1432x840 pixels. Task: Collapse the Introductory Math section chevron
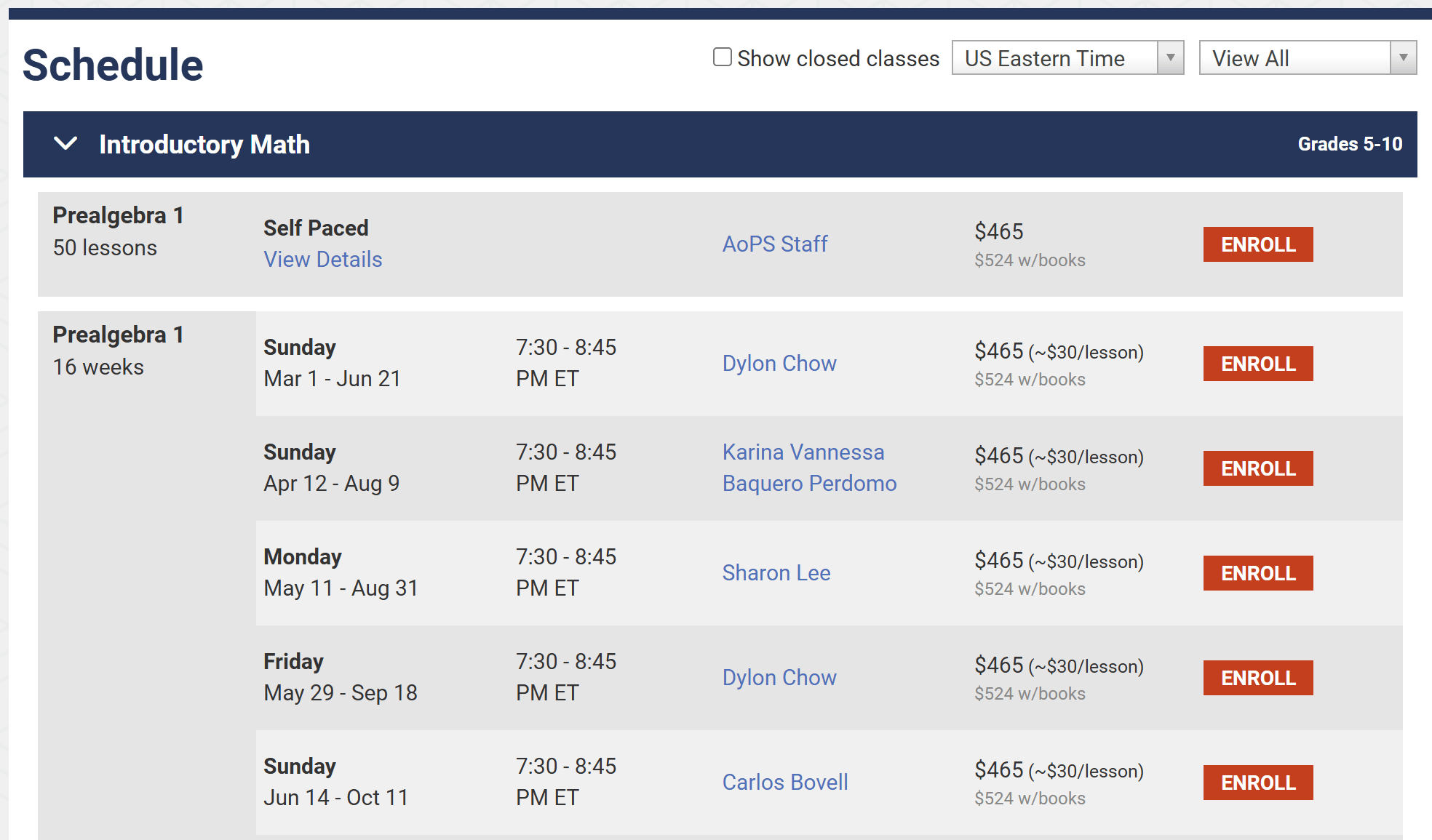pyautogui.click(x=65, y=144)
